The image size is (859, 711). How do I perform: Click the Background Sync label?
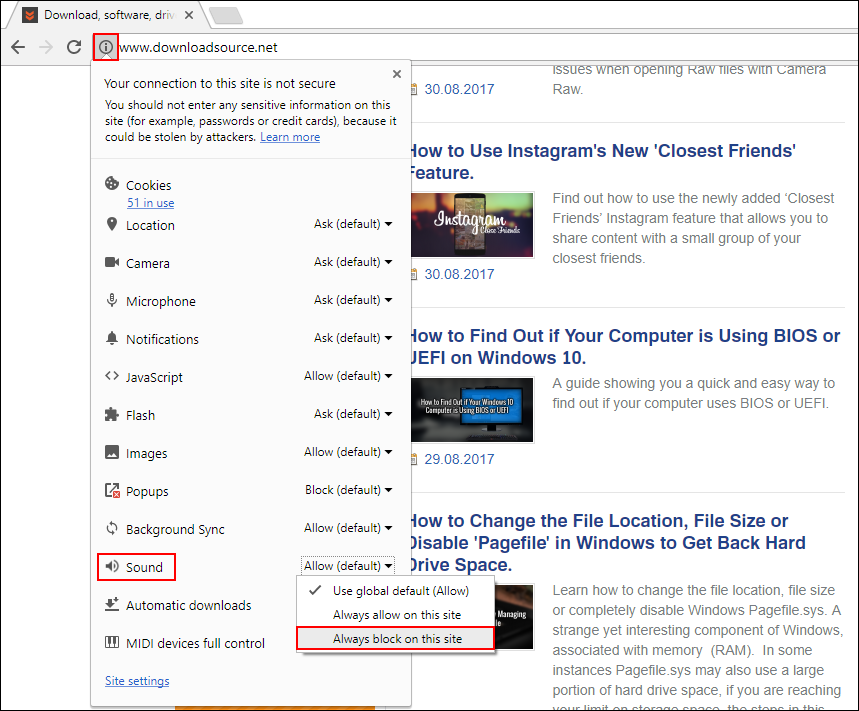click(x=175, y=529)
